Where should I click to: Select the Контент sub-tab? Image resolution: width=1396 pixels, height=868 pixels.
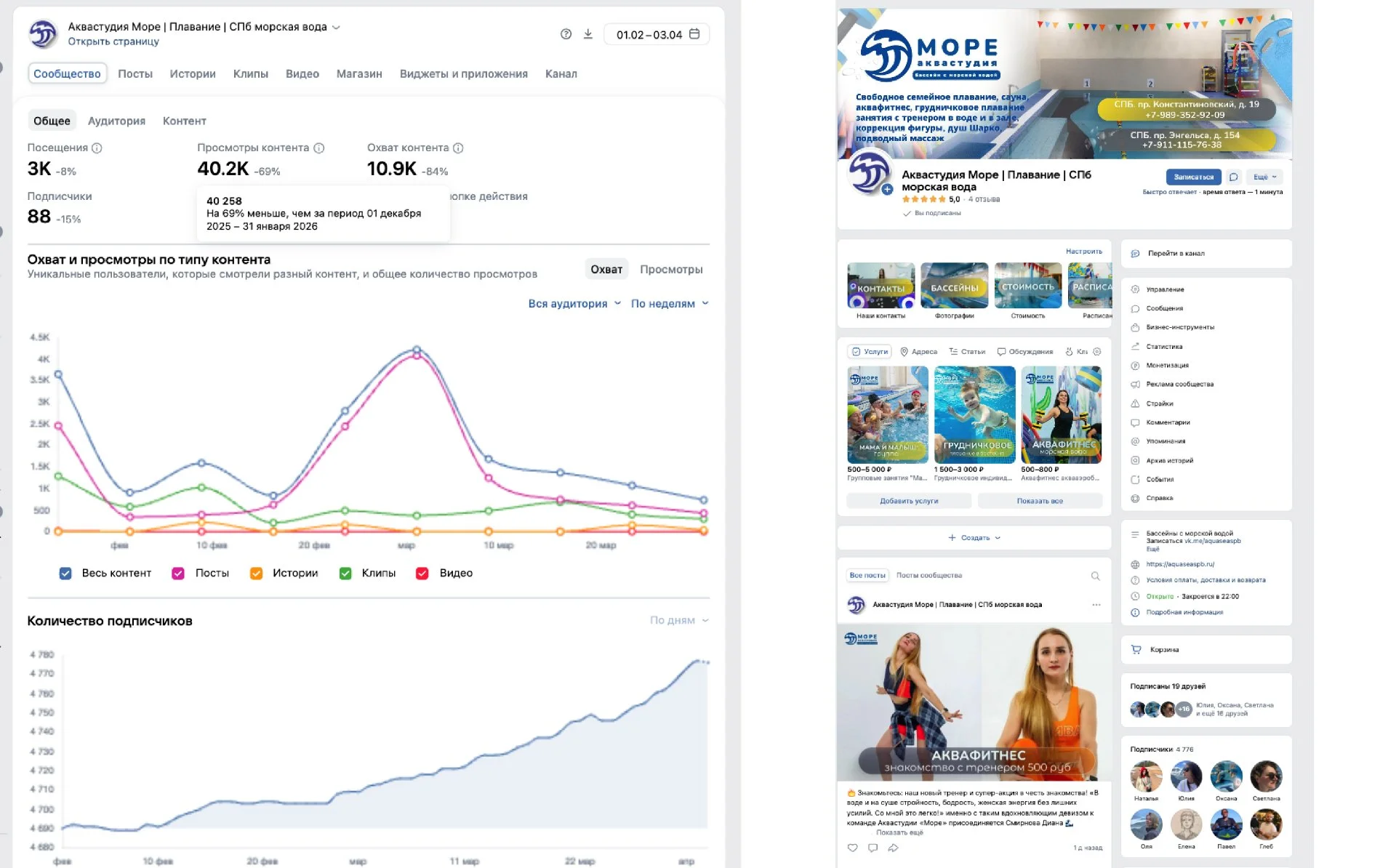click(x=184, y=121)
